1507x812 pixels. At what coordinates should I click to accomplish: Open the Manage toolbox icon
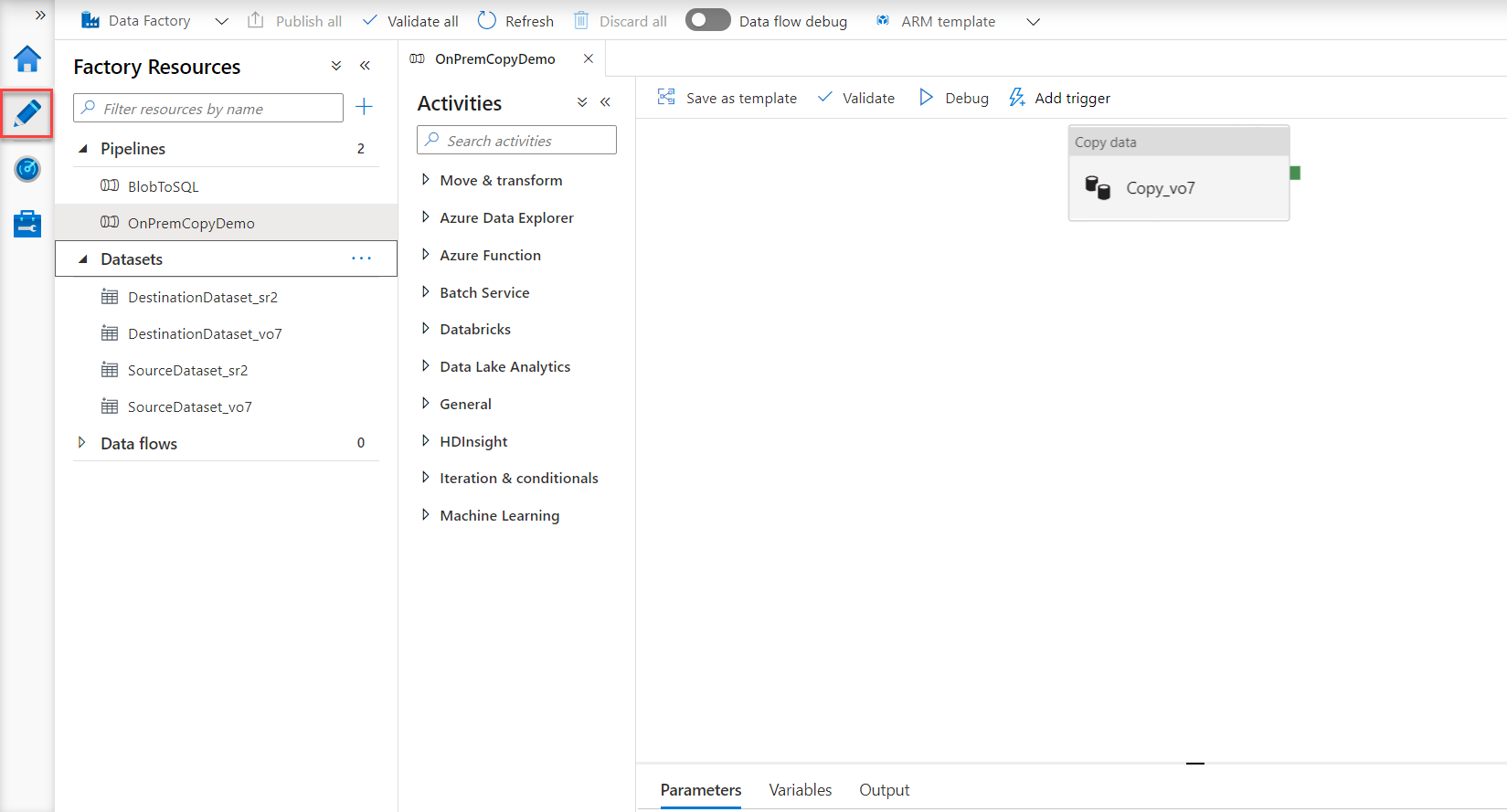click(x=27, y=224)
